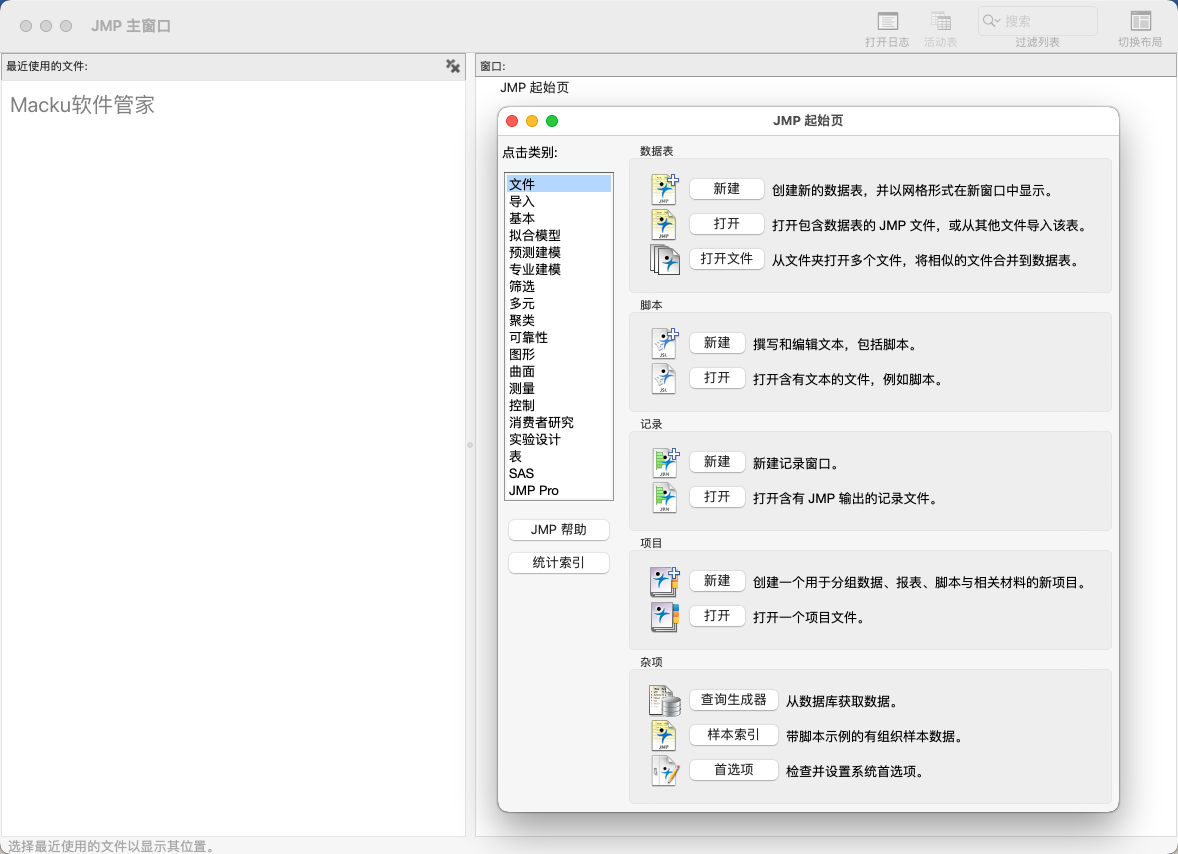Click the splitter handle between the panels
Image resolution: width=1178 pixels, height=854 pixels.
[470, 445]
